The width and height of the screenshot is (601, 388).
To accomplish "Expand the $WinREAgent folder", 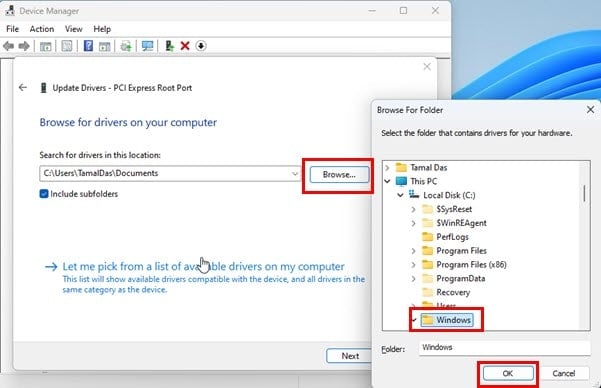I will click(413, 223).
